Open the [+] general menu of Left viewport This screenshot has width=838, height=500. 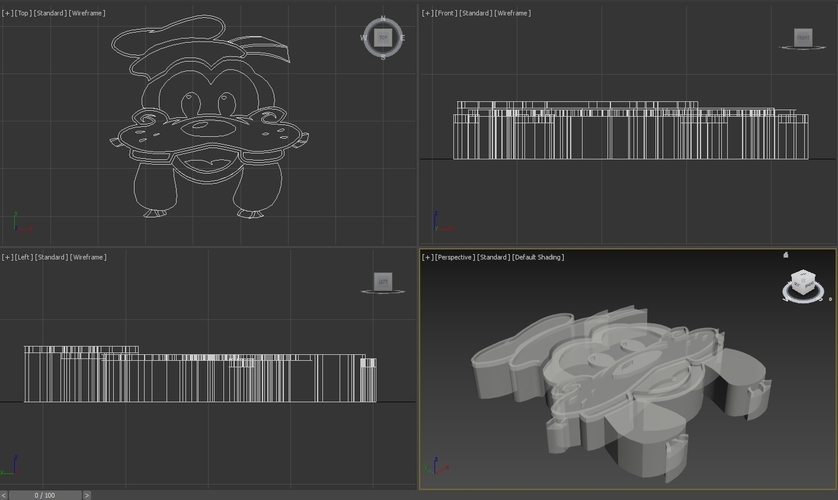click(7, 257)
